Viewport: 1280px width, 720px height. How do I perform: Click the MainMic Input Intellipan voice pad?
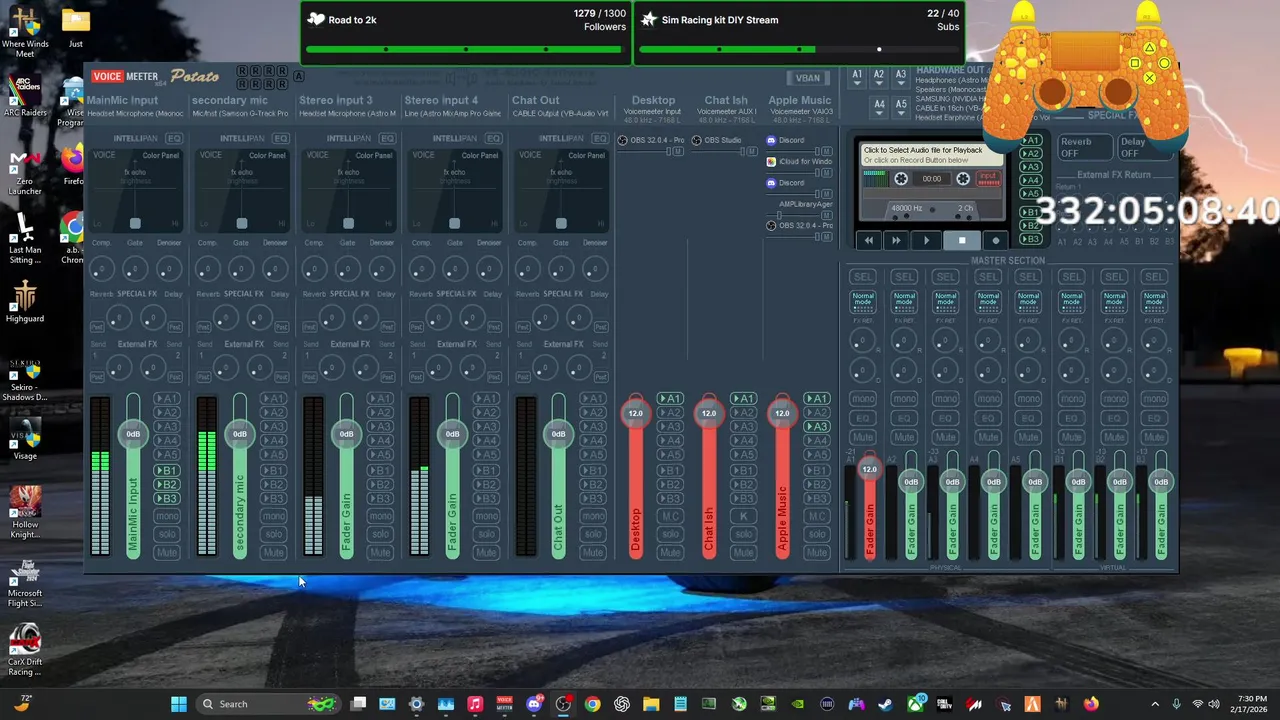coord(135,189)
